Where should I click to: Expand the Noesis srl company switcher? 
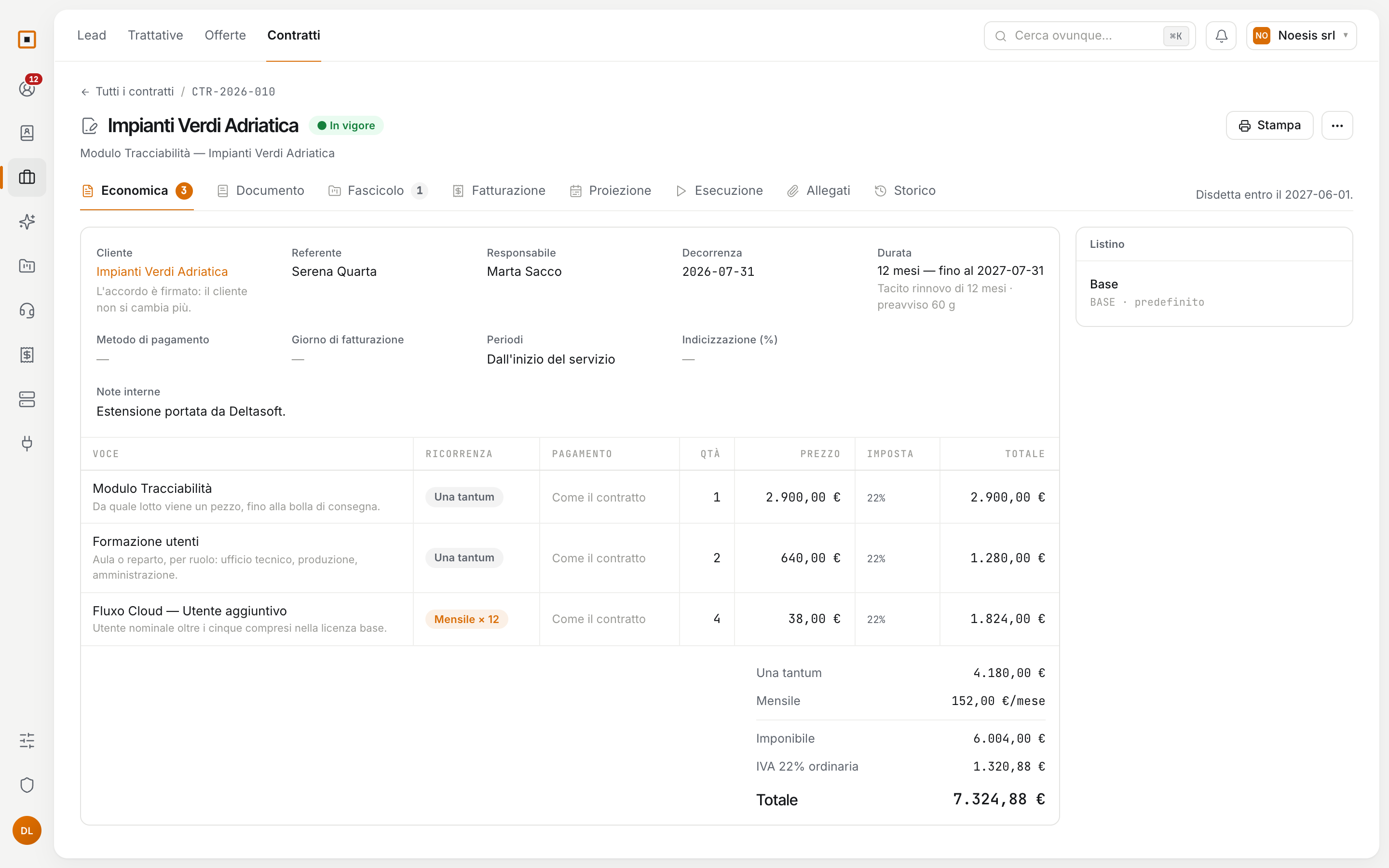[1301, 36]
